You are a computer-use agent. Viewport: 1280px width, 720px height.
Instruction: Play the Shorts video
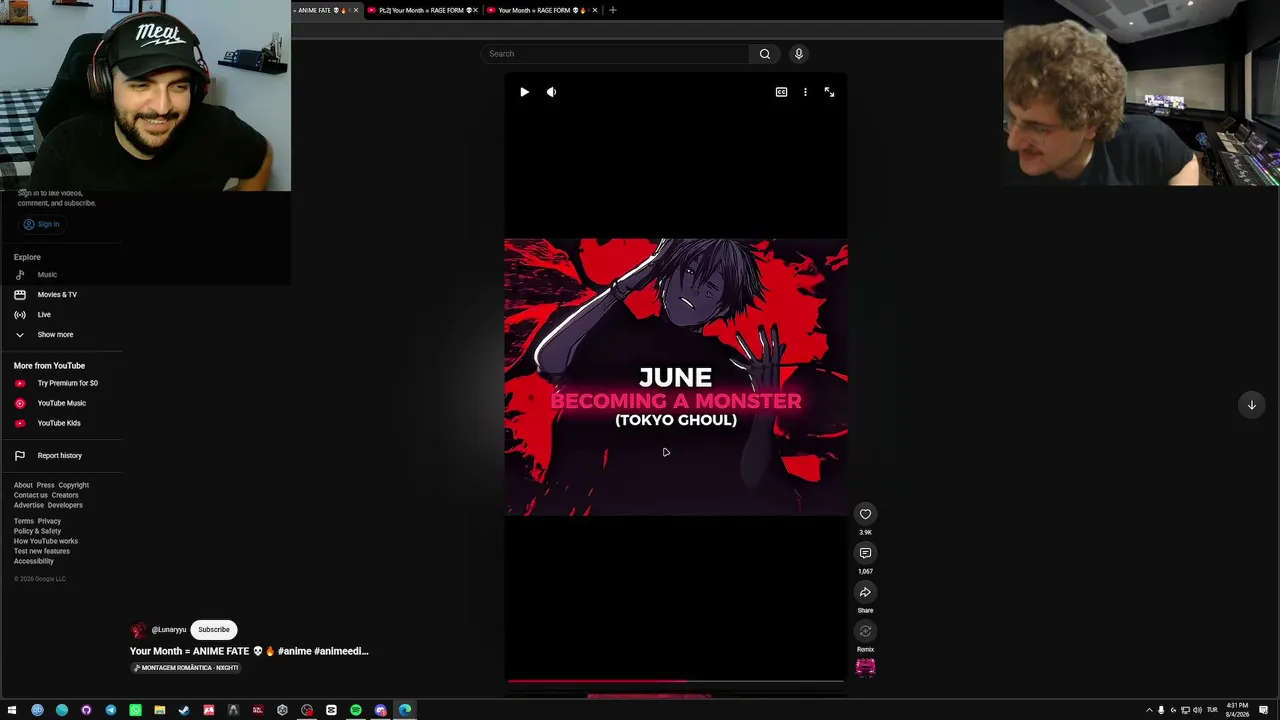[x=524, y=92]
